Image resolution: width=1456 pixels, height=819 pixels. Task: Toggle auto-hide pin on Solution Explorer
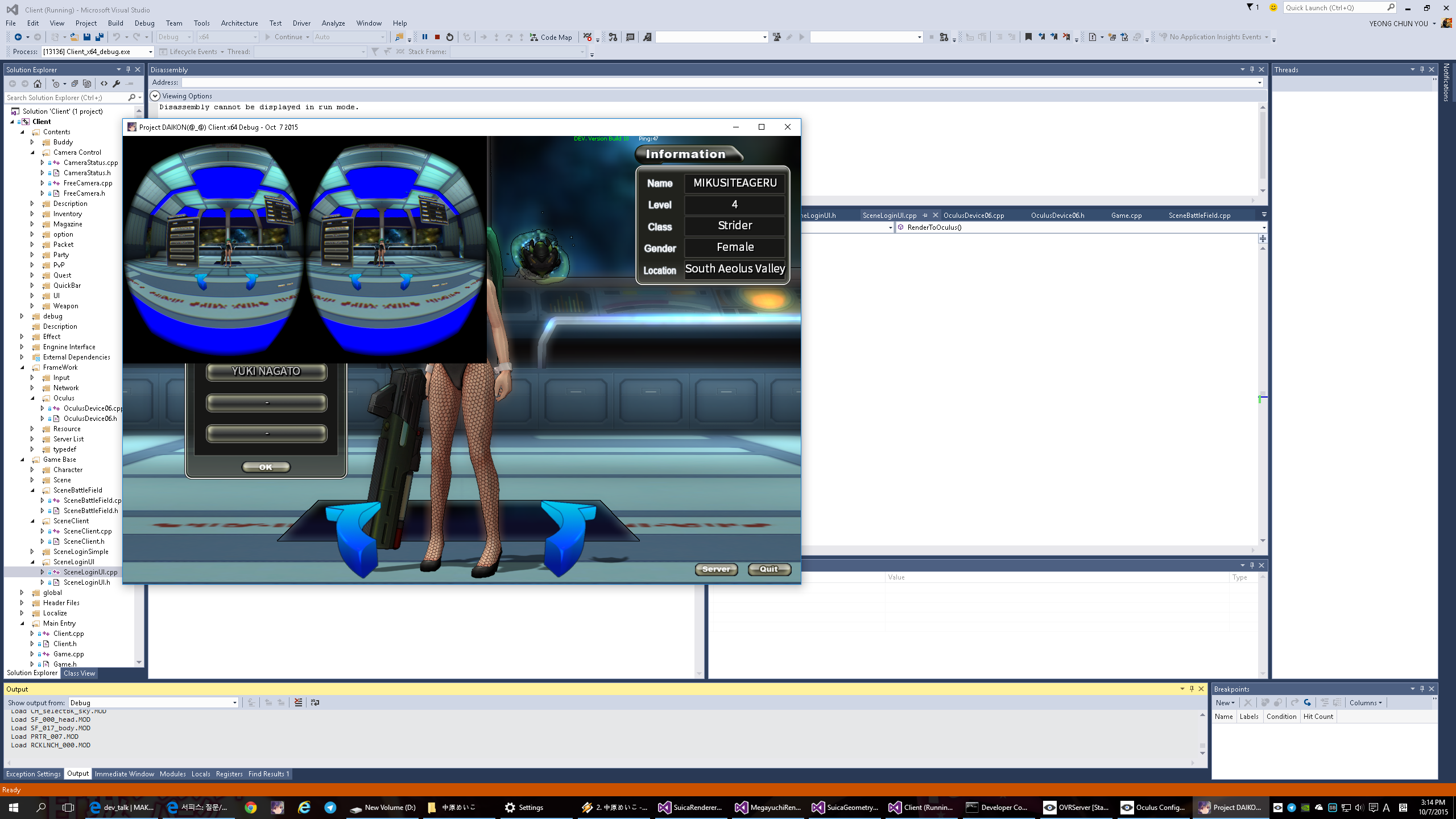[x=128, y=69]
